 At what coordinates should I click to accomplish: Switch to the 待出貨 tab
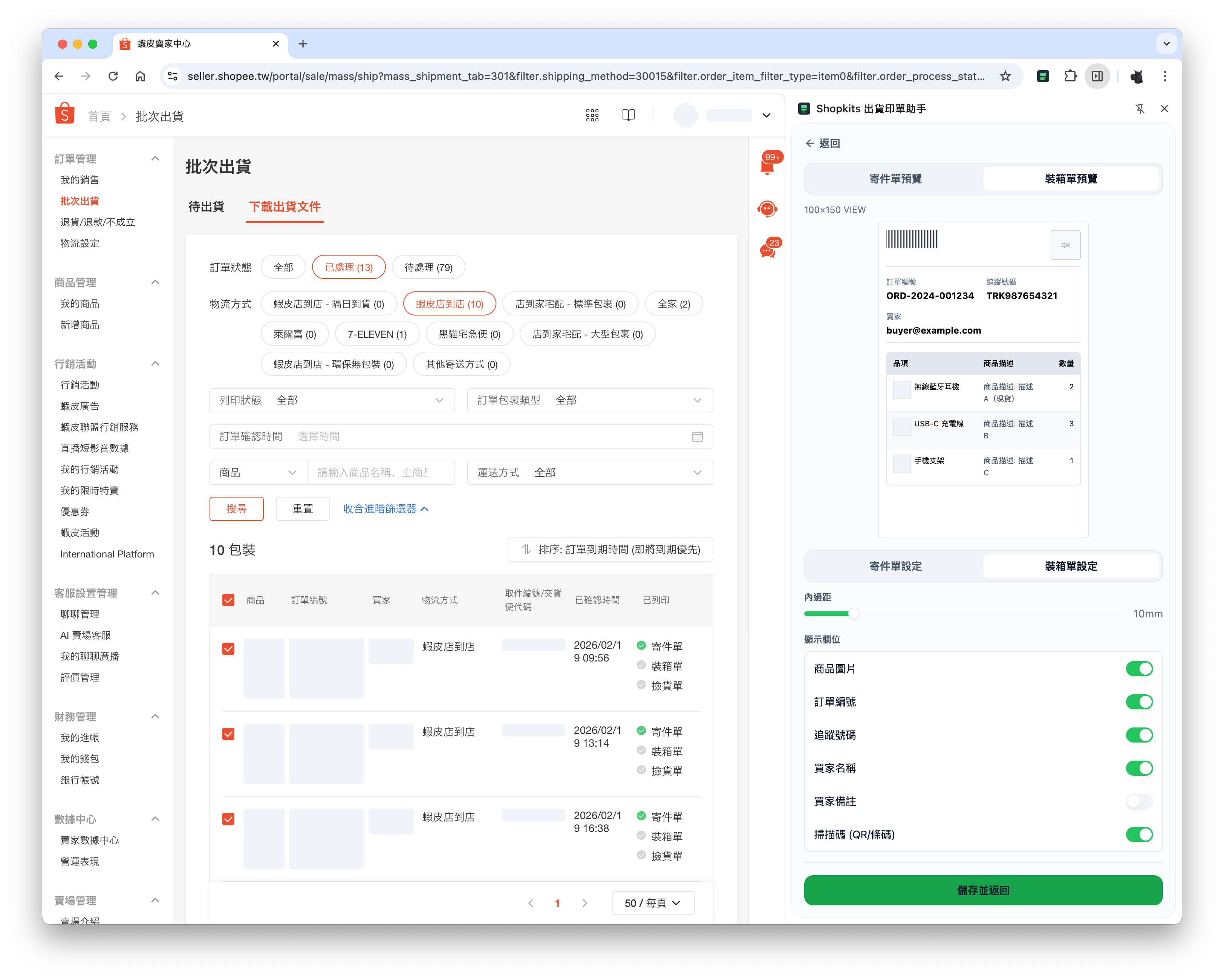pos(206,207)
